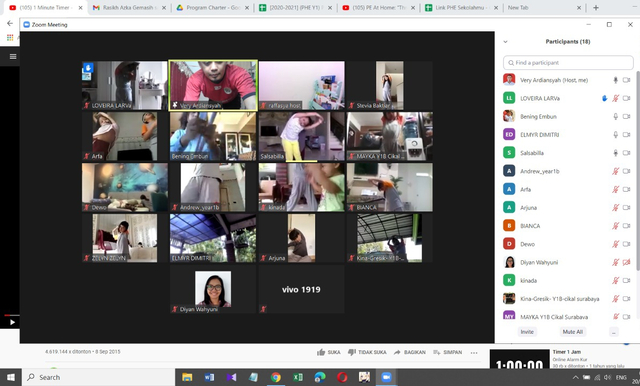The width and height of the screenshot is (640, 386).
Task: Switch to Link PHE Sekolahmu tab
Action: pyautogui.click(x=461, y=8)
